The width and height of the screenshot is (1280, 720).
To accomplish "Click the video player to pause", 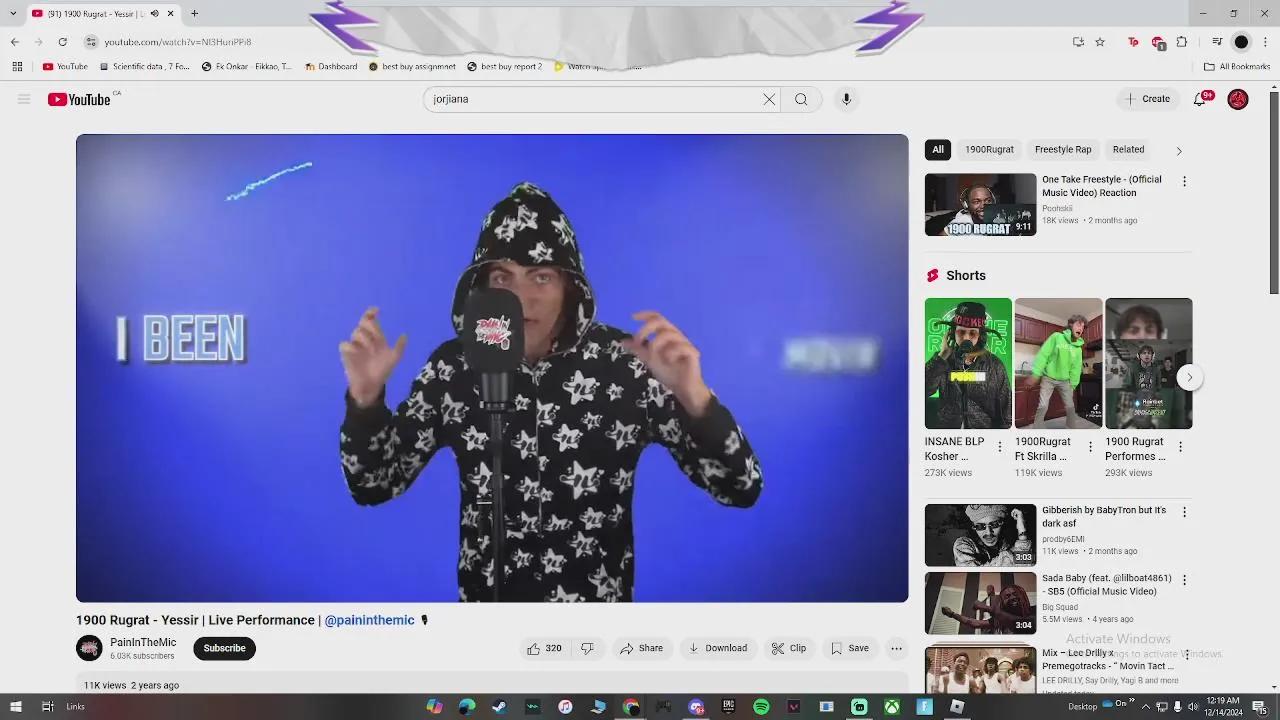I will coord(492,368).
